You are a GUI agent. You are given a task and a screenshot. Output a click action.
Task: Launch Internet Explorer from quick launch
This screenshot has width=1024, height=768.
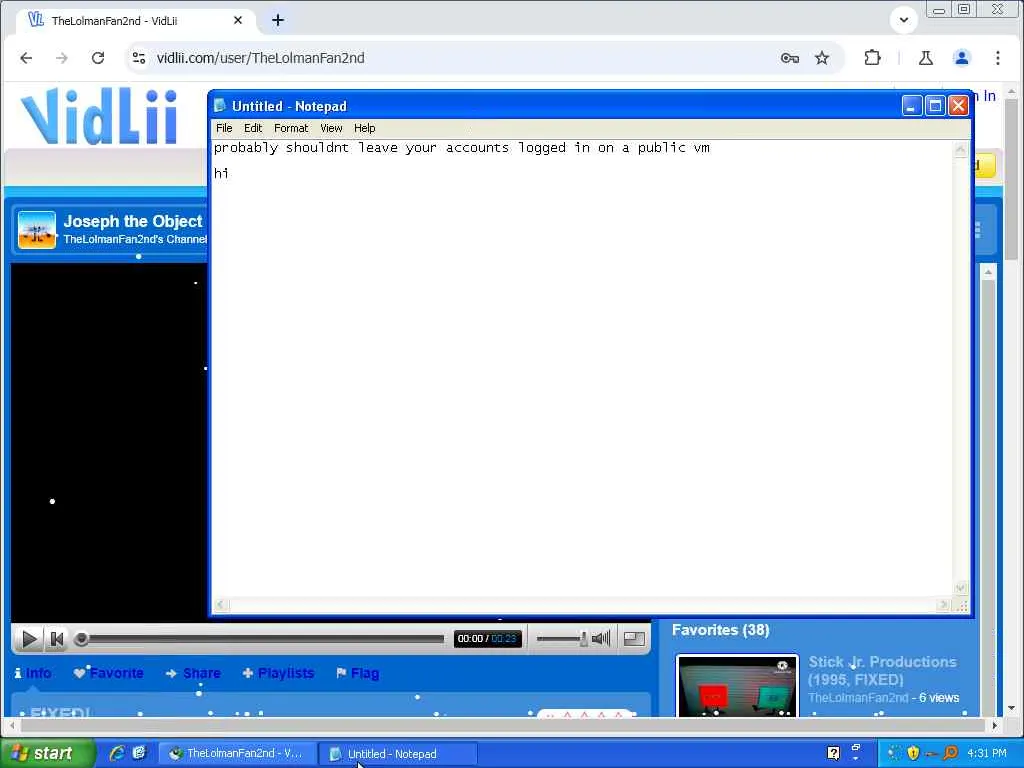(x=118, y=753)
